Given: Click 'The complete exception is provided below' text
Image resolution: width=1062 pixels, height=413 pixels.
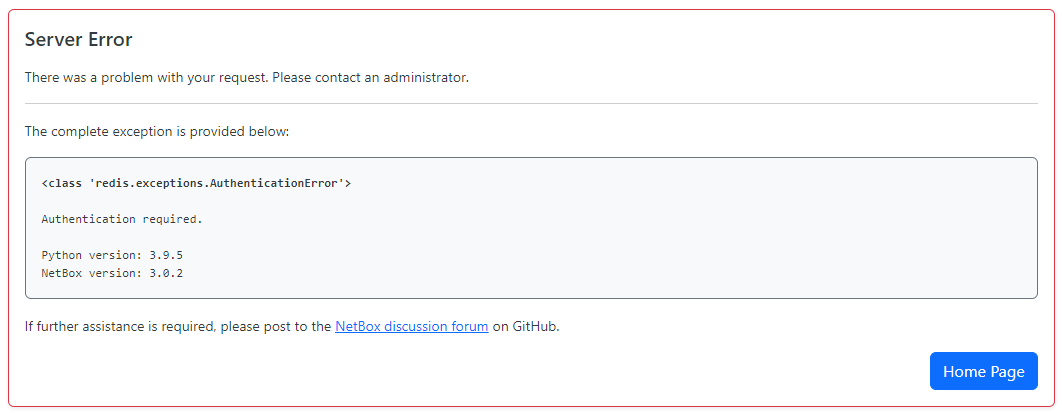Looking at the screenshot, I should pos(157,131).
